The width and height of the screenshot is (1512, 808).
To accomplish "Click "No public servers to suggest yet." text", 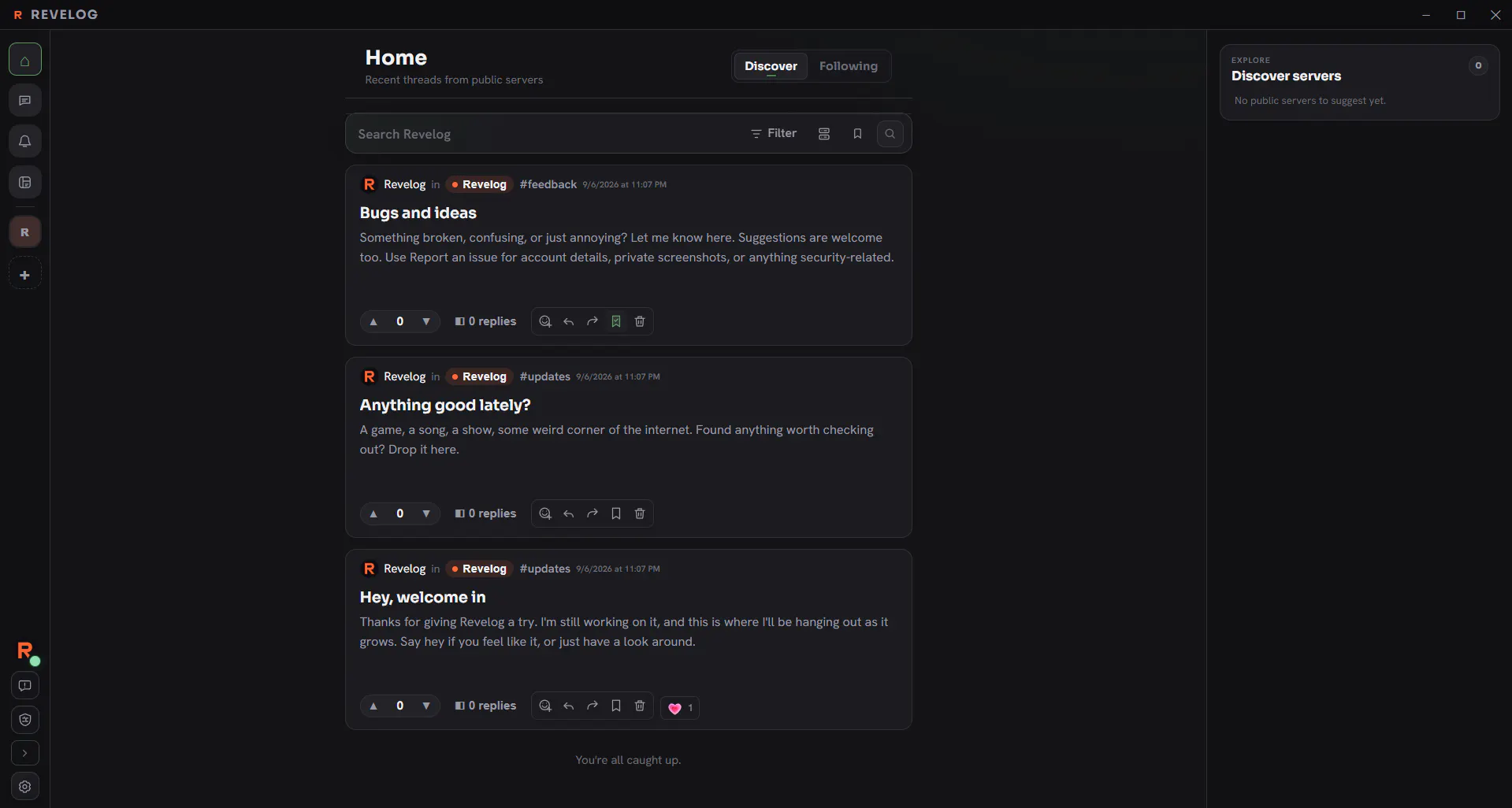I will pos(1310,101).
